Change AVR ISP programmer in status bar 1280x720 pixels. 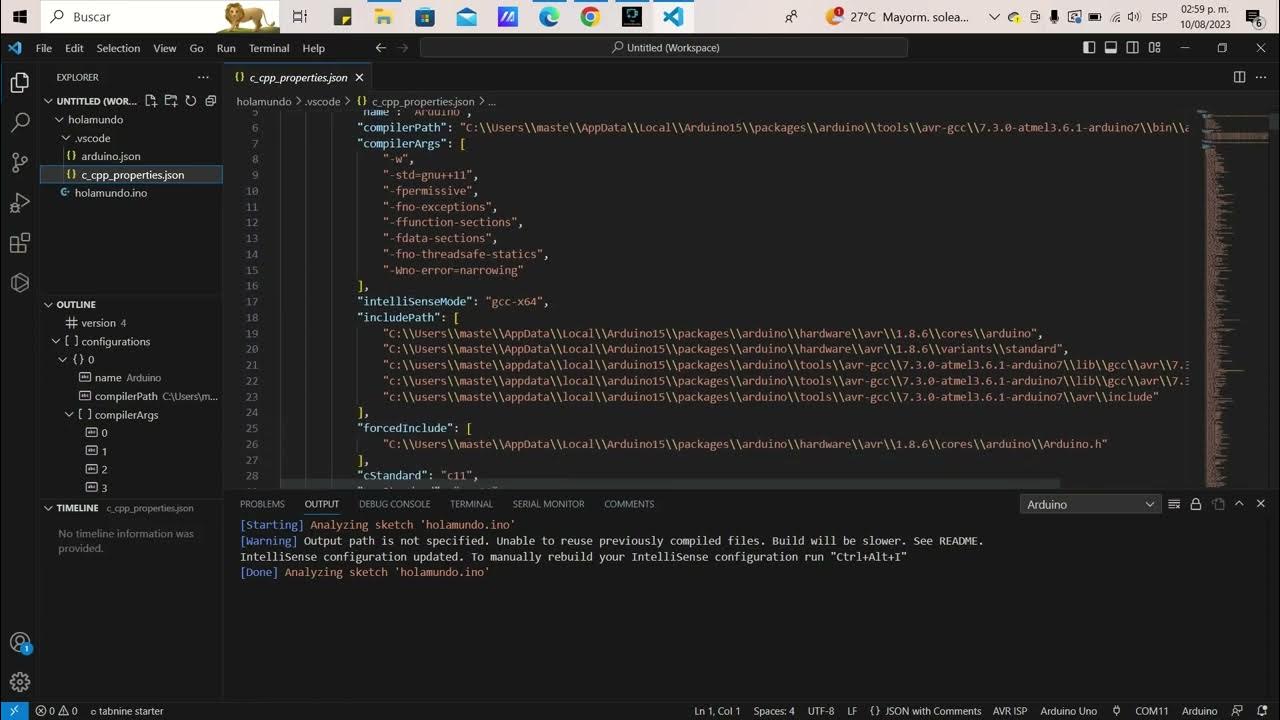(x=1010, y=711)
